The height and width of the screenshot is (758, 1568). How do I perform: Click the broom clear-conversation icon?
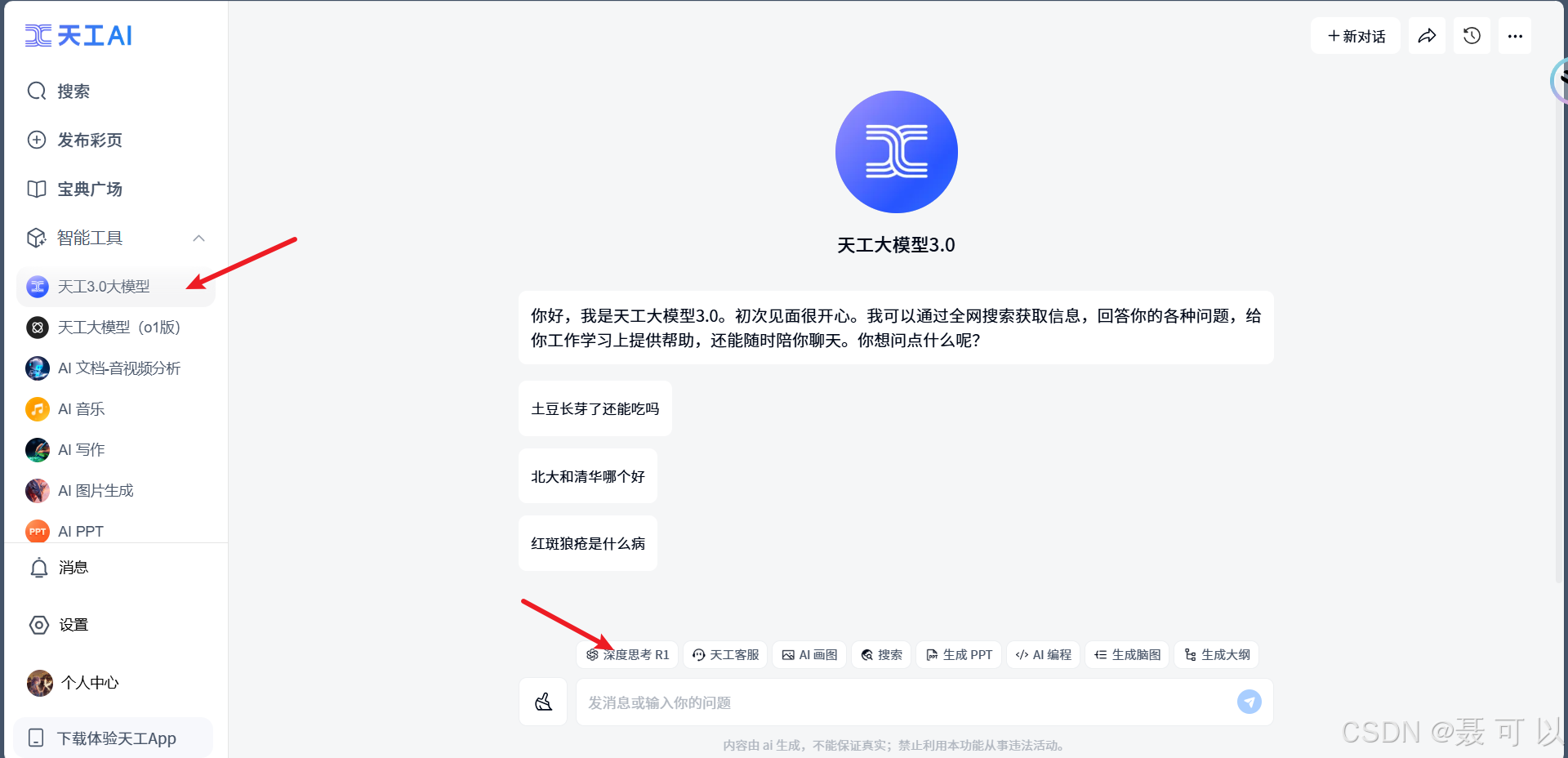(543, 702)
